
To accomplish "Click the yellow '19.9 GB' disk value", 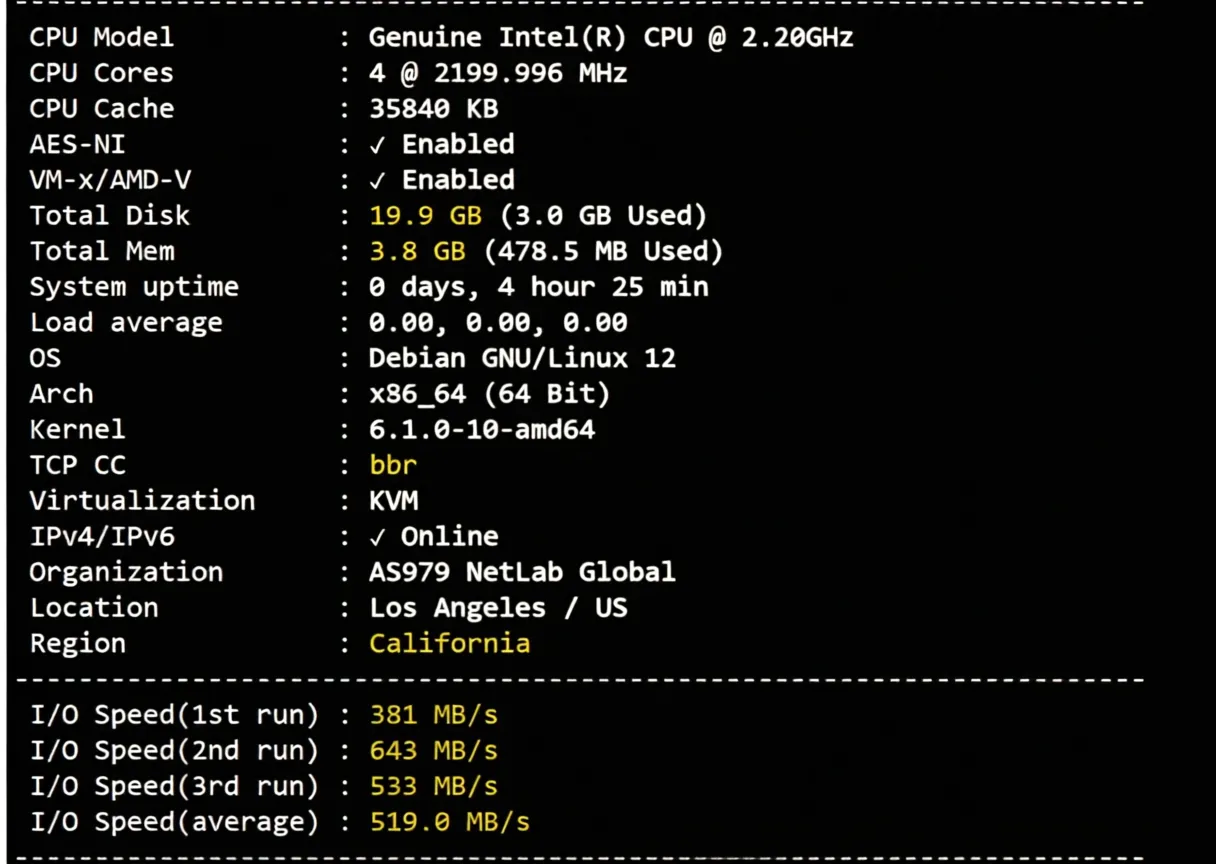I will (x=426, y=216).
